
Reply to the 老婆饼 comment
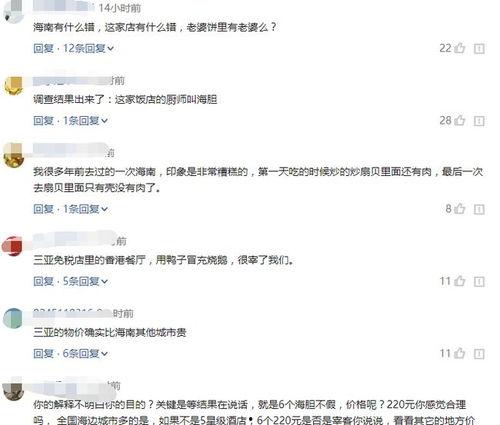(43, 48)
